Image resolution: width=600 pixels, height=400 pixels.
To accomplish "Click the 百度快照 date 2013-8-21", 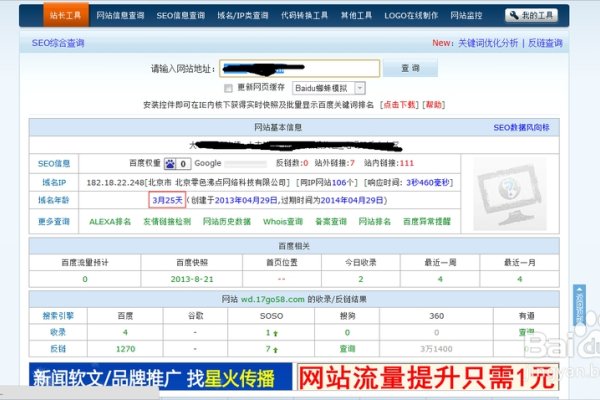I will click(192, 279).
